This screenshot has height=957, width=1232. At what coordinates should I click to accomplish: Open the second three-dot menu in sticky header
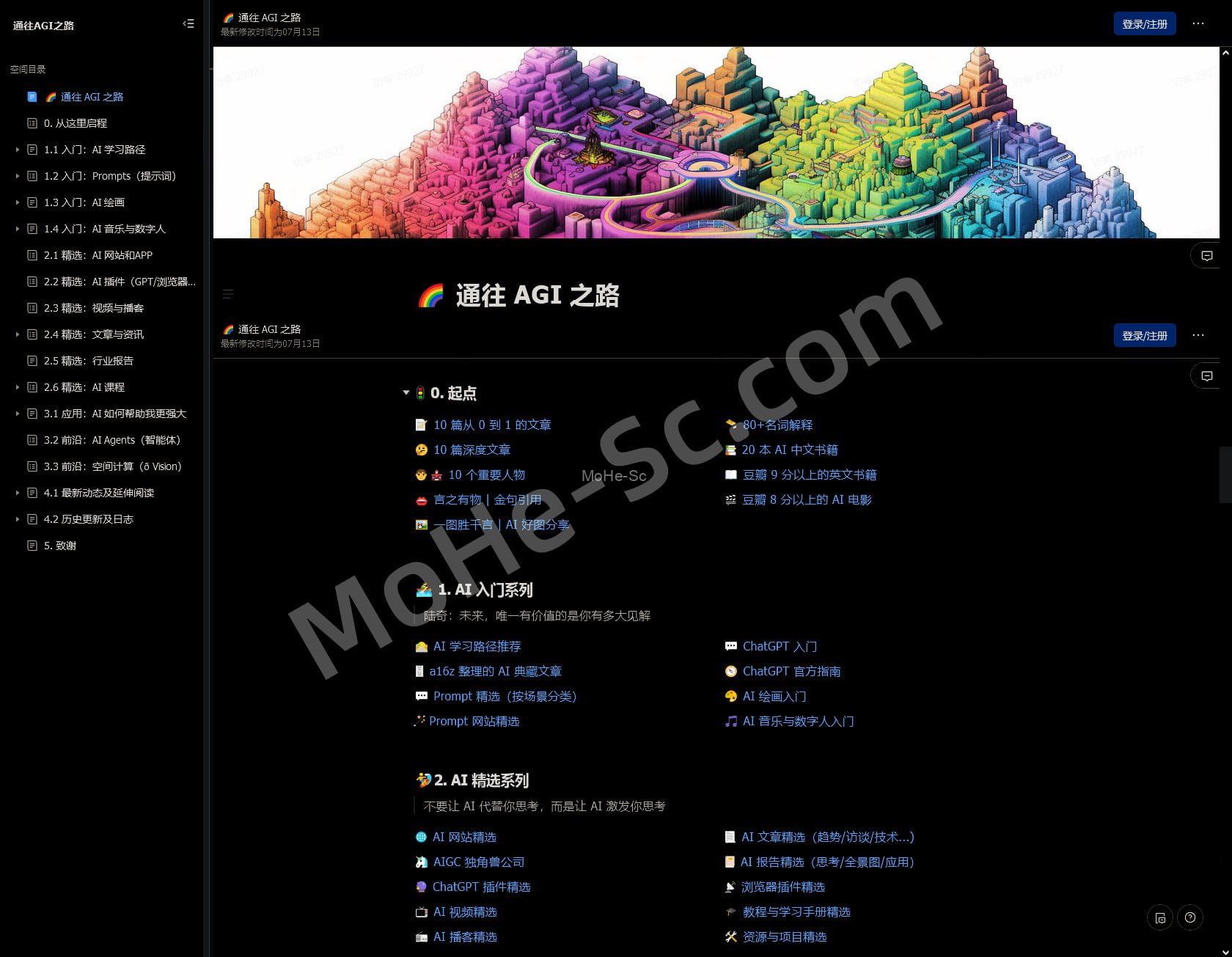(1198, 335)
